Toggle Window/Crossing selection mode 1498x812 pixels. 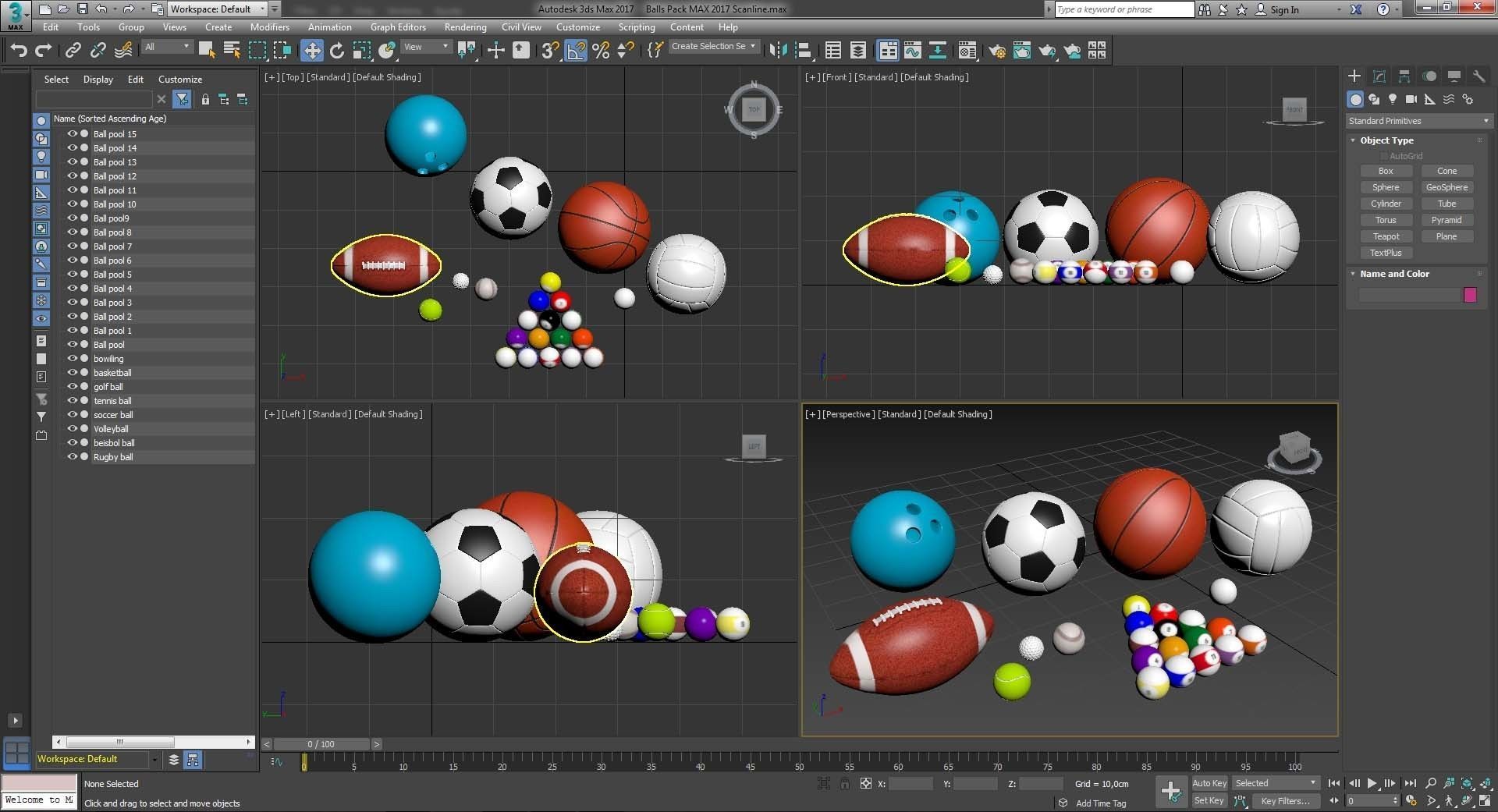tap(282, 51)
